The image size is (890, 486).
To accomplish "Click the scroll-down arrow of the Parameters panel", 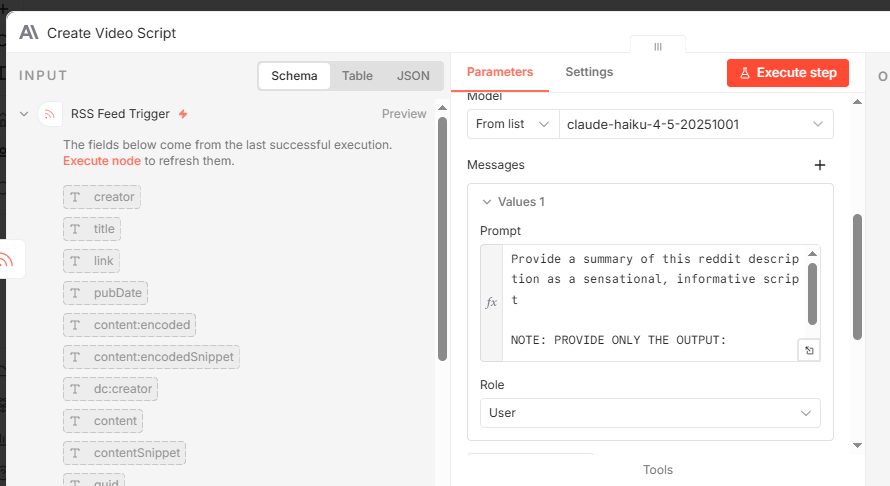I will 857,445.
